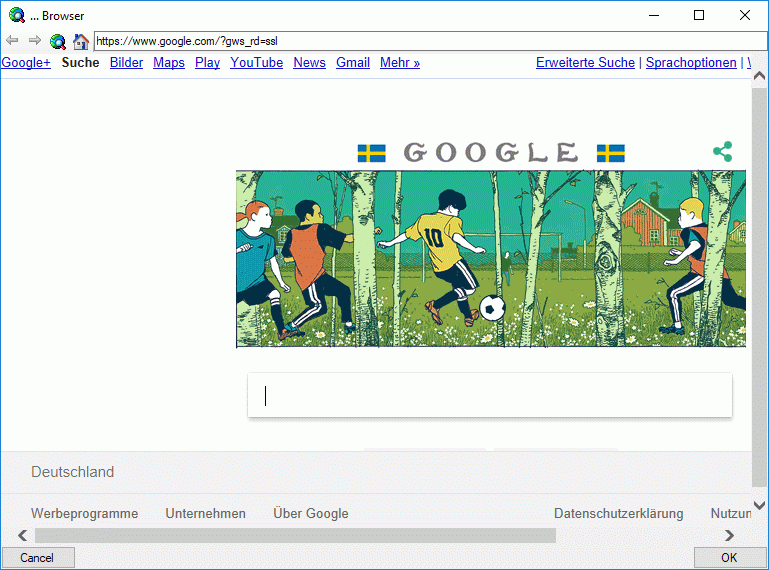Click the forward arrow navigation icon
This screenshot has height=570, width=769.
tap(34, 41)
